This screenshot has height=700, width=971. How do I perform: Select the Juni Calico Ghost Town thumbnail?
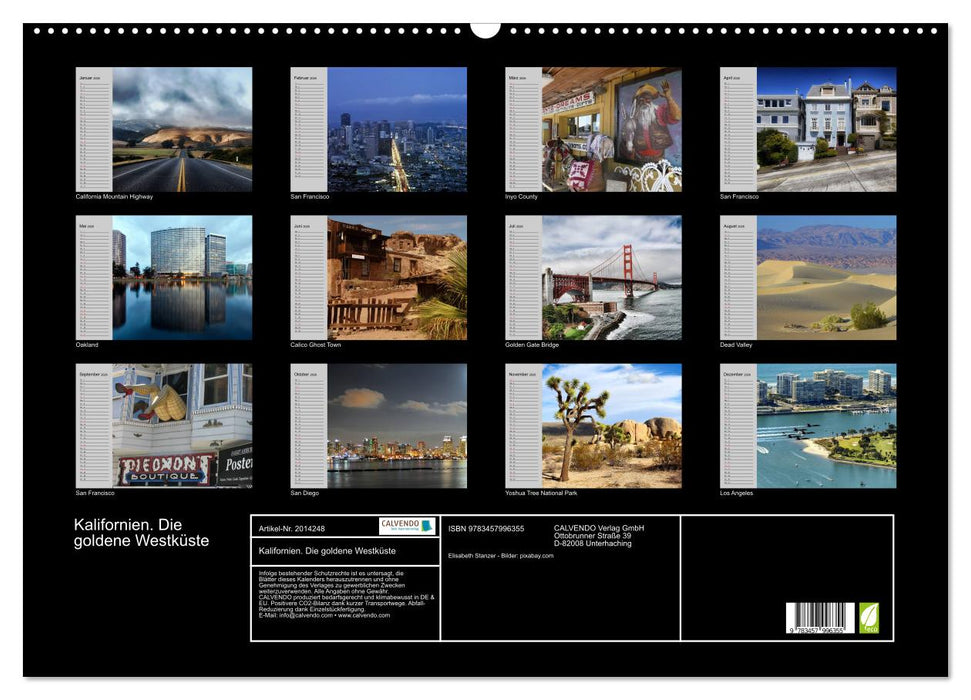pos(390,276)
